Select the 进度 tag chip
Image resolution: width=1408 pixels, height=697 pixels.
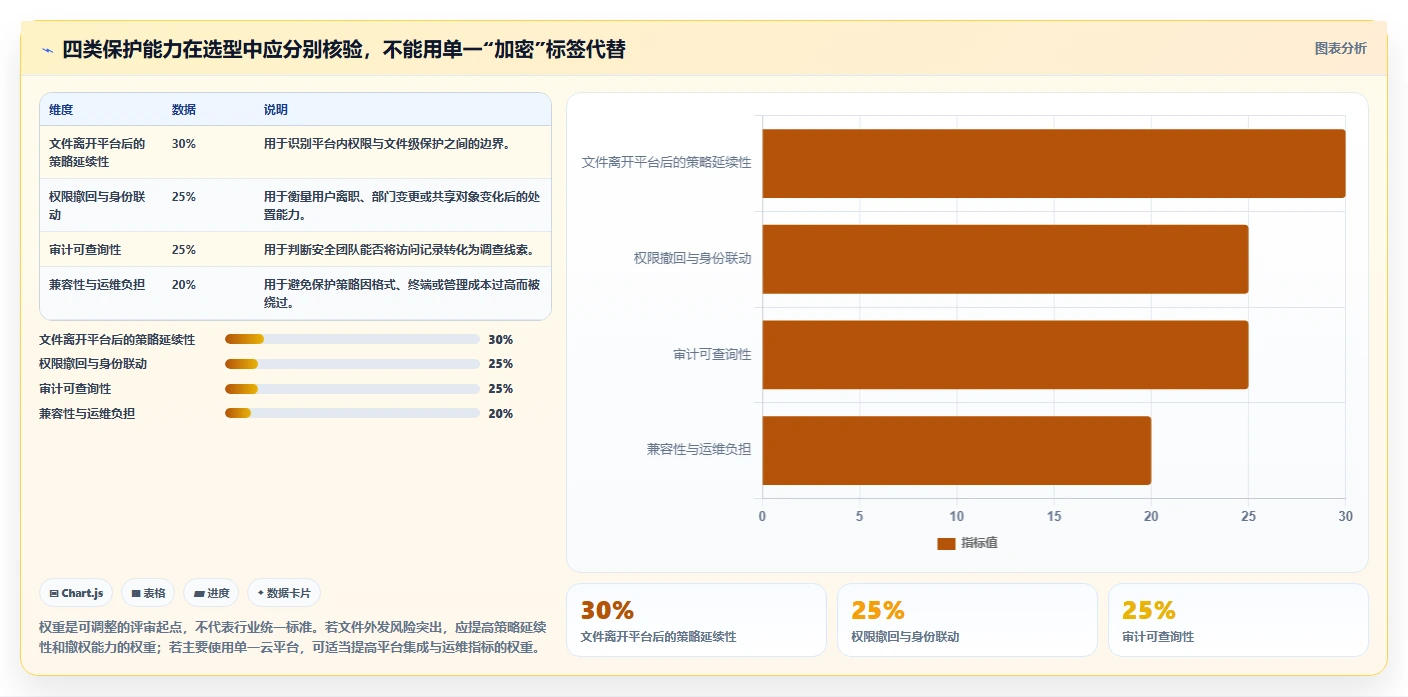click(211, 593)
